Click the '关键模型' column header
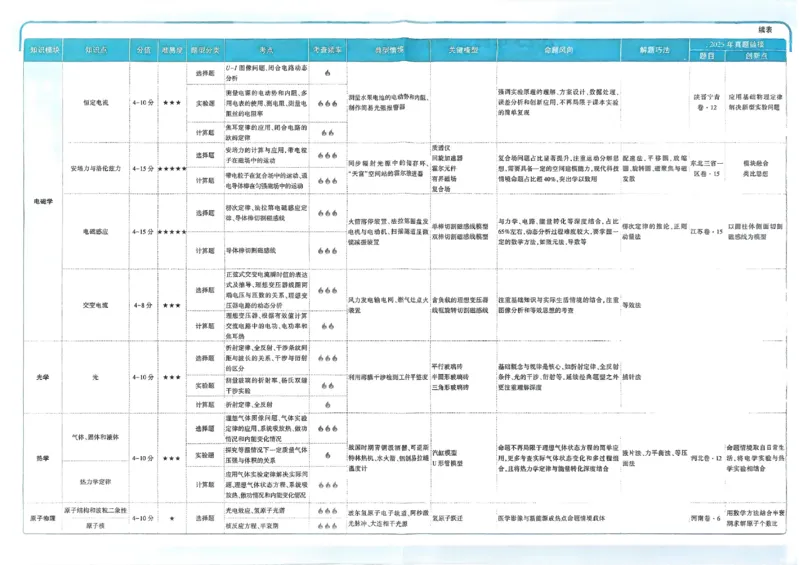Image resolution: width=800 pixels, height=565 pixels. pos(463,50)
